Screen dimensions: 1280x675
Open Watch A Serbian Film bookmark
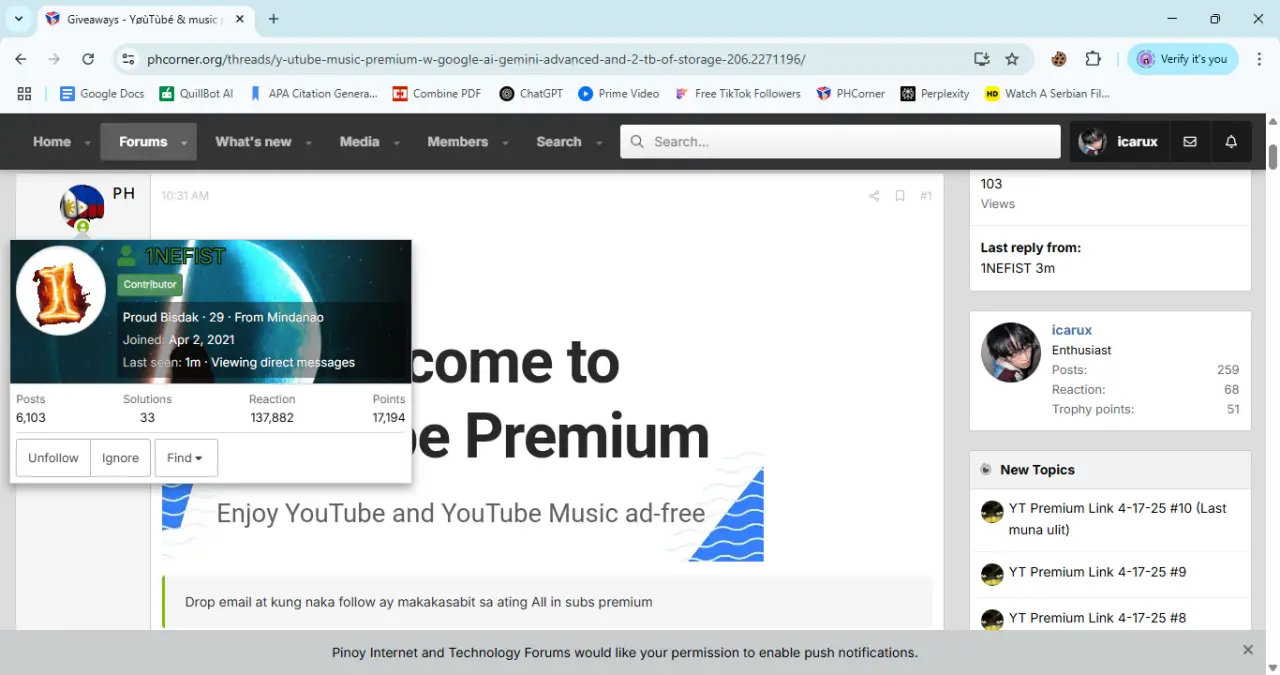(1048, 93)
